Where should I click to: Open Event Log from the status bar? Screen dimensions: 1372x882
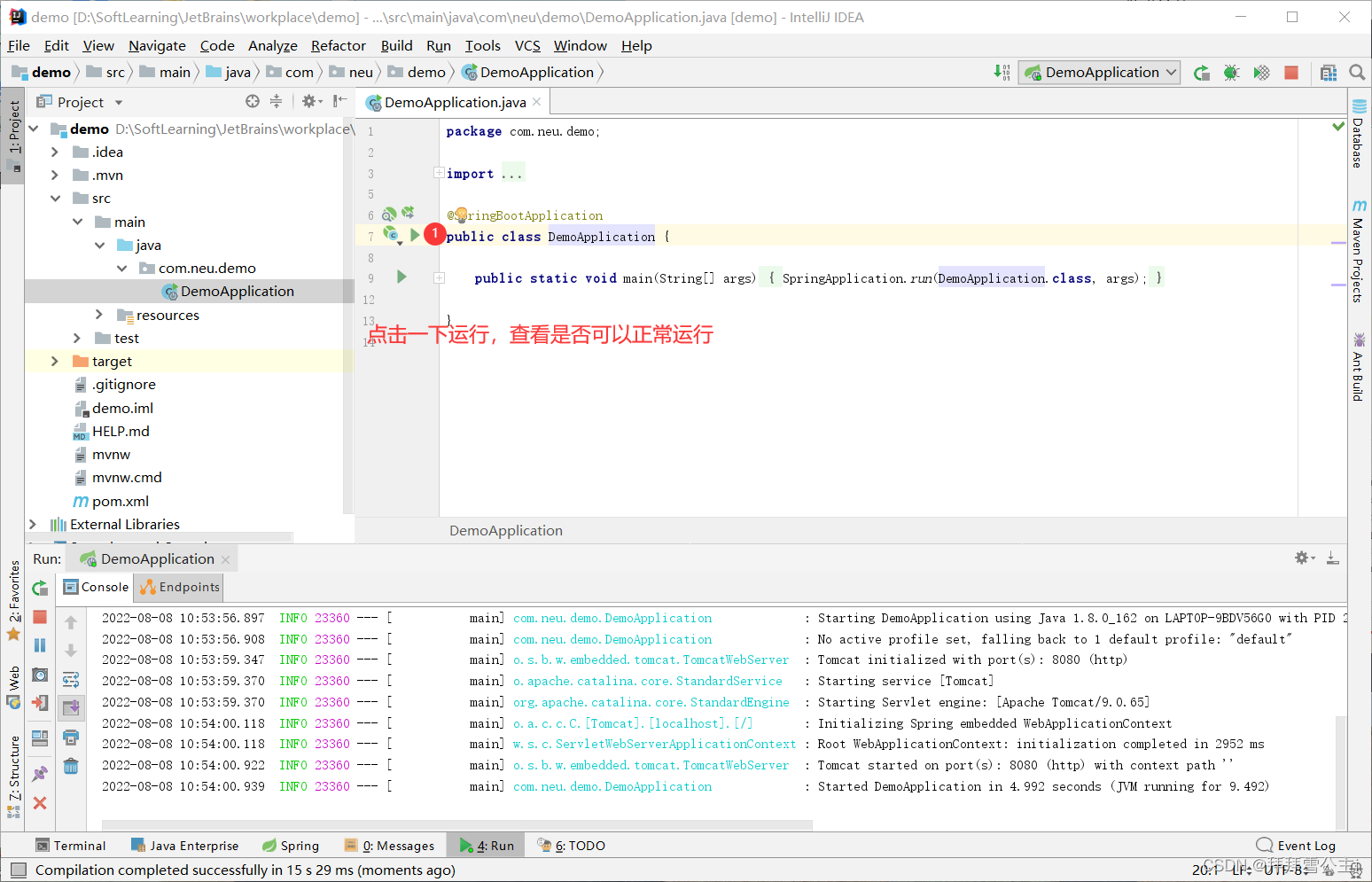tap(1296, 846)
